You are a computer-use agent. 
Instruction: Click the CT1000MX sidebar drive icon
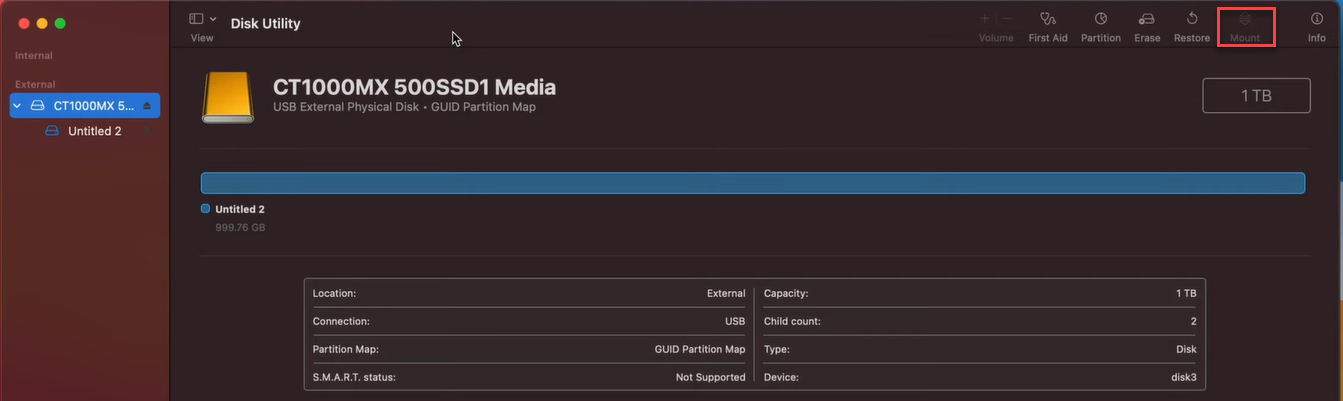coord(37,105)
